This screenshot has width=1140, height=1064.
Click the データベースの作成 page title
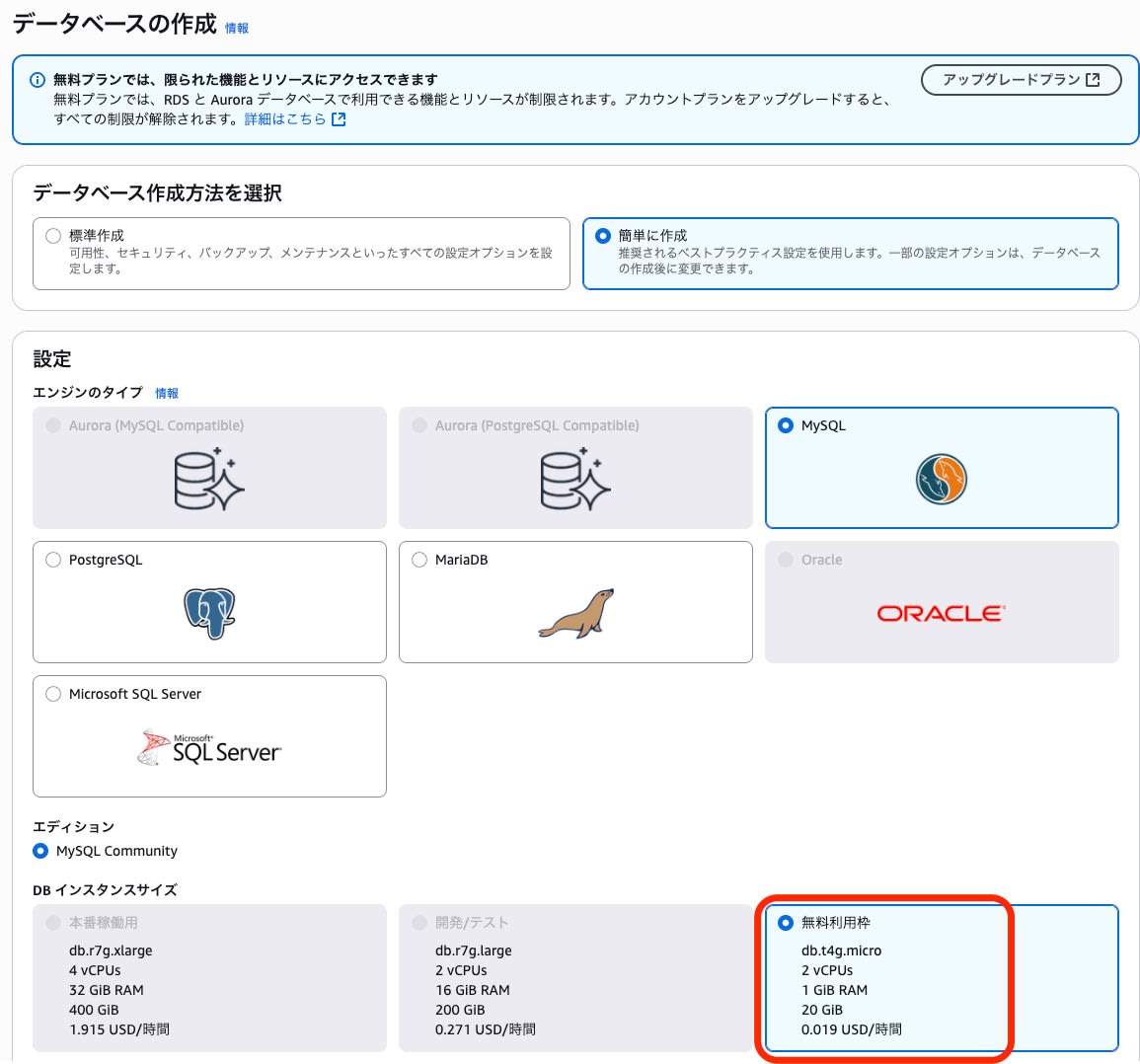point(114,24)
